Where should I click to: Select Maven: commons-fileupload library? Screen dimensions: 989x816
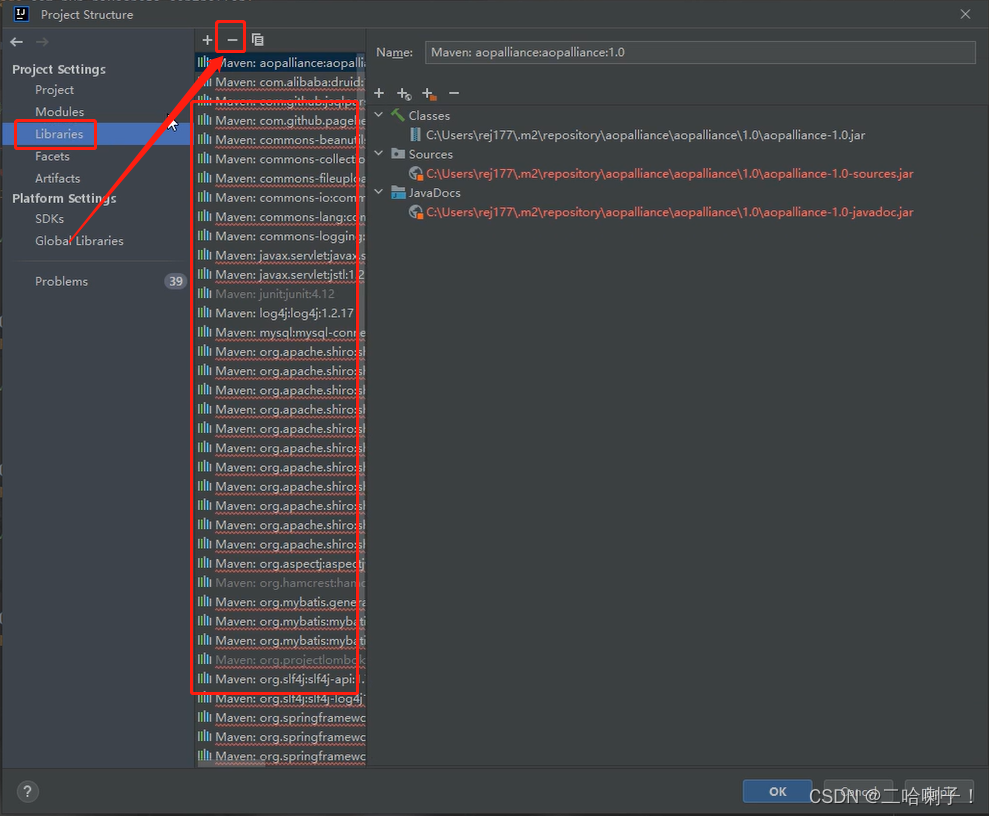point(281,178)
